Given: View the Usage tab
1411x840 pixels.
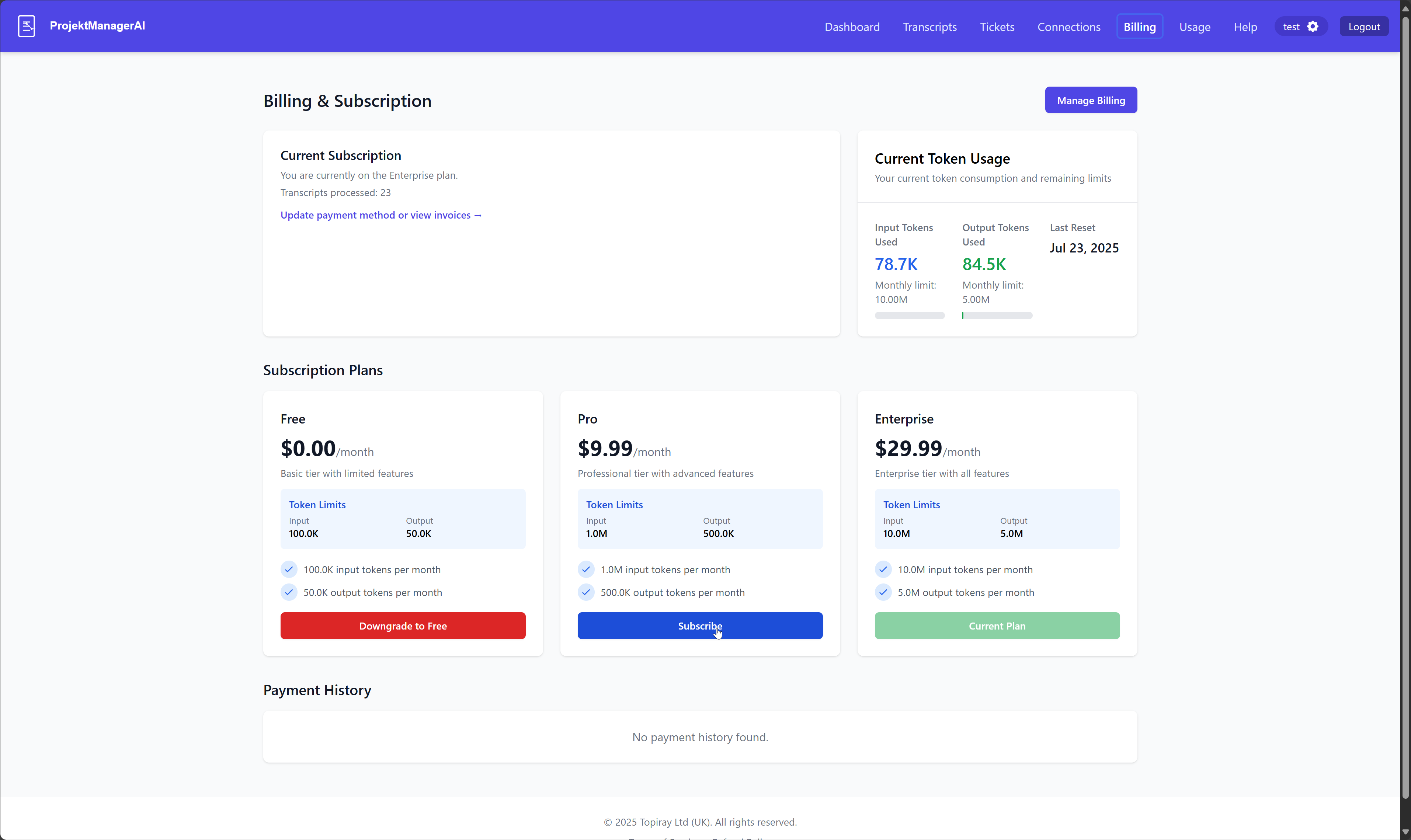Looking at the screenshot, I should (1194, 27).
